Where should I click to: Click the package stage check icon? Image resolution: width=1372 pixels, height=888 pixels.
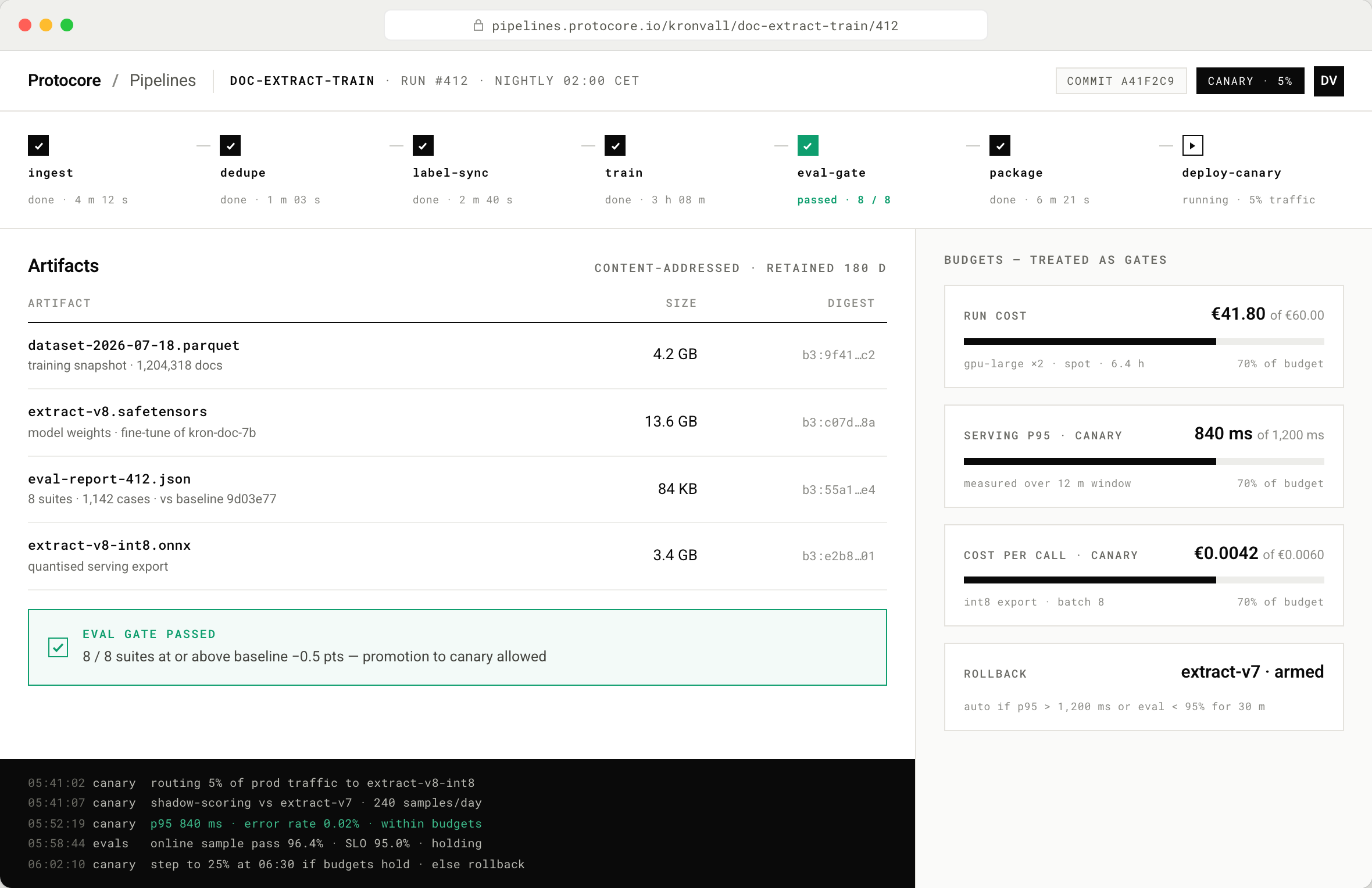point(1000,145)
